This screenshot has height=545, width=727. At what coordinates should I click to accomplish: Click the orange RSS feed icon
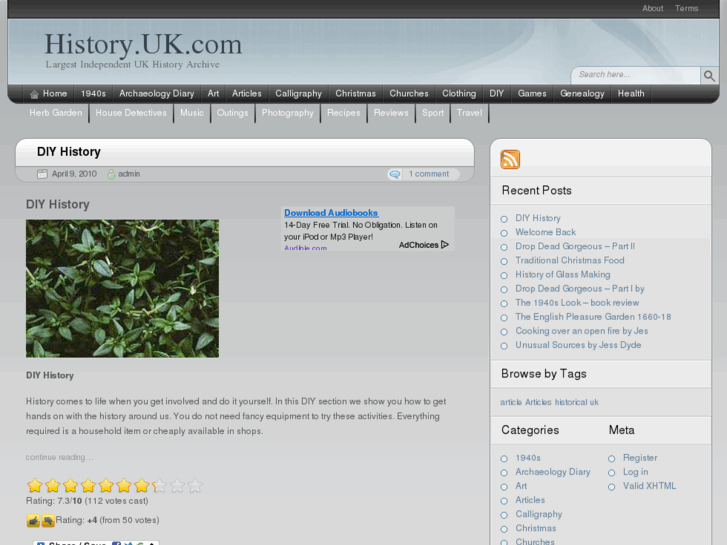pyautogui.click(x=510, y=160)
